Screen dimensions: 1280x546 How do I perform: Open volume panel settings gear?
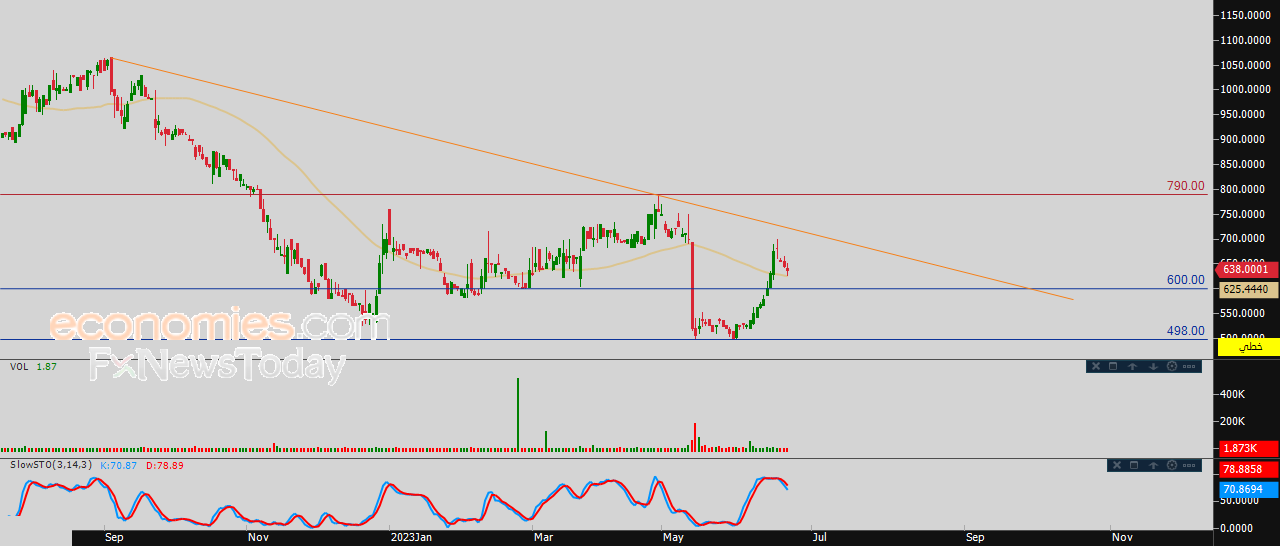[x=1170, y=366]
